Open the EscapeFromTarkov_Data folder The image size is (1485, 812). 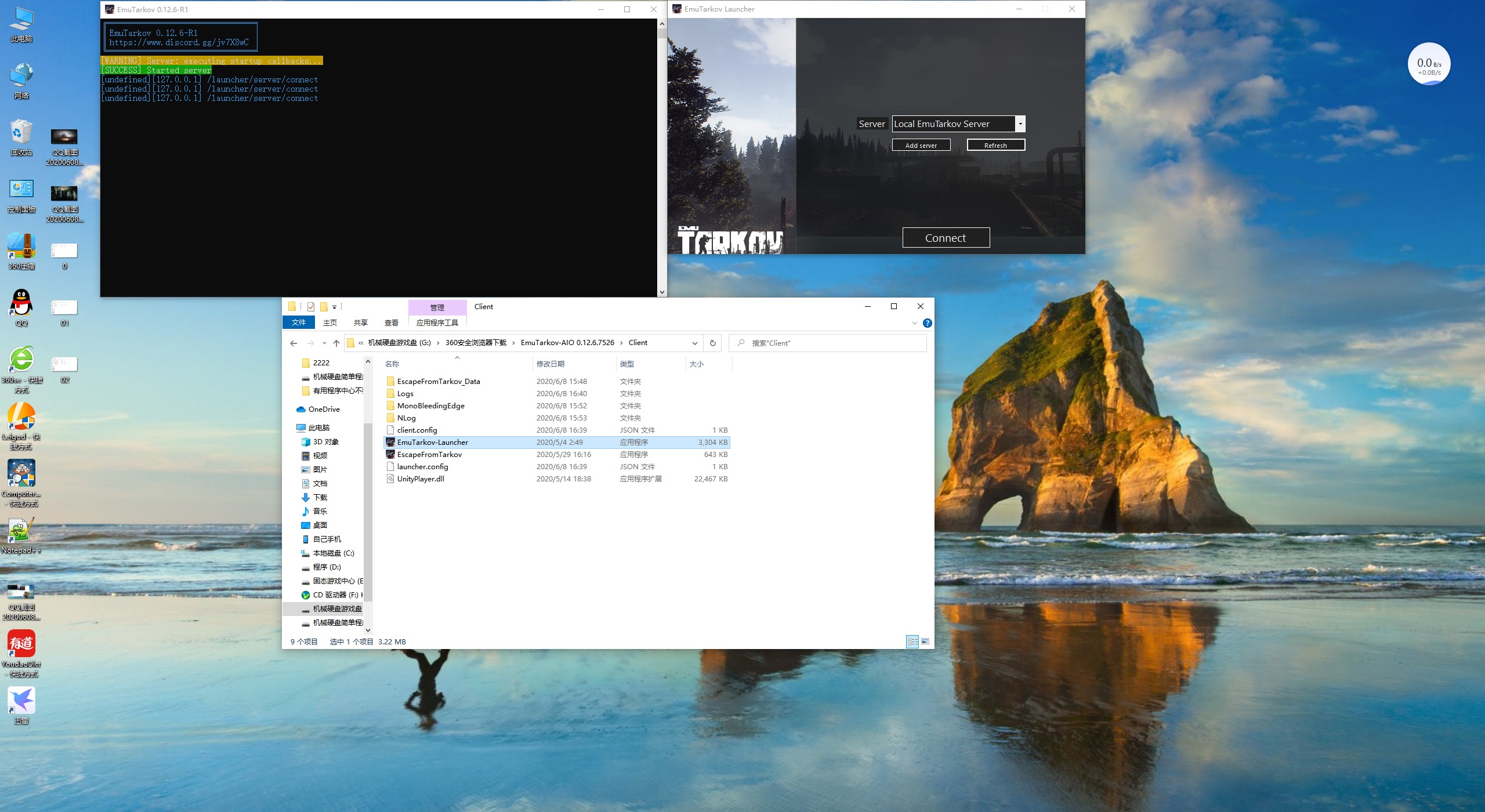click(557, 381)
